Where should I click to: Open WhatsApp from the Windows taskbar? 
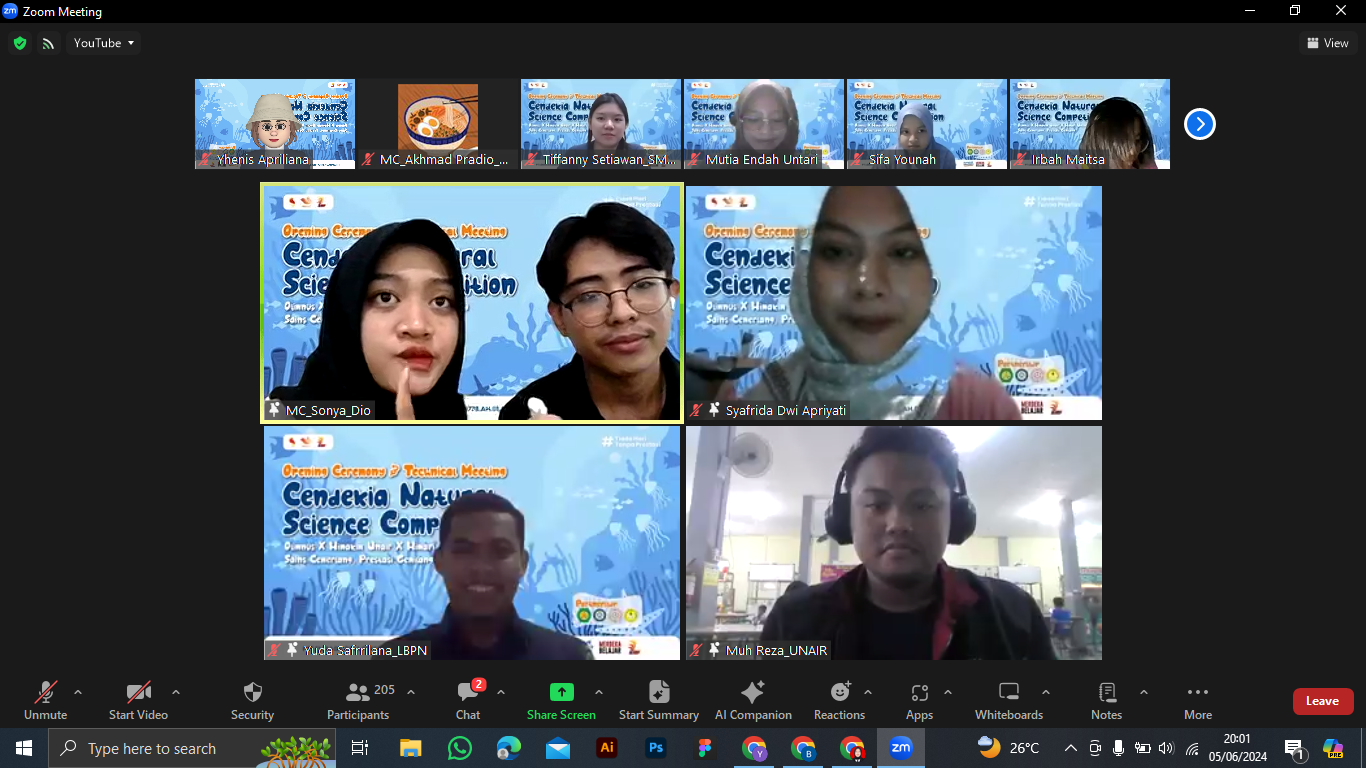(460, 748)
